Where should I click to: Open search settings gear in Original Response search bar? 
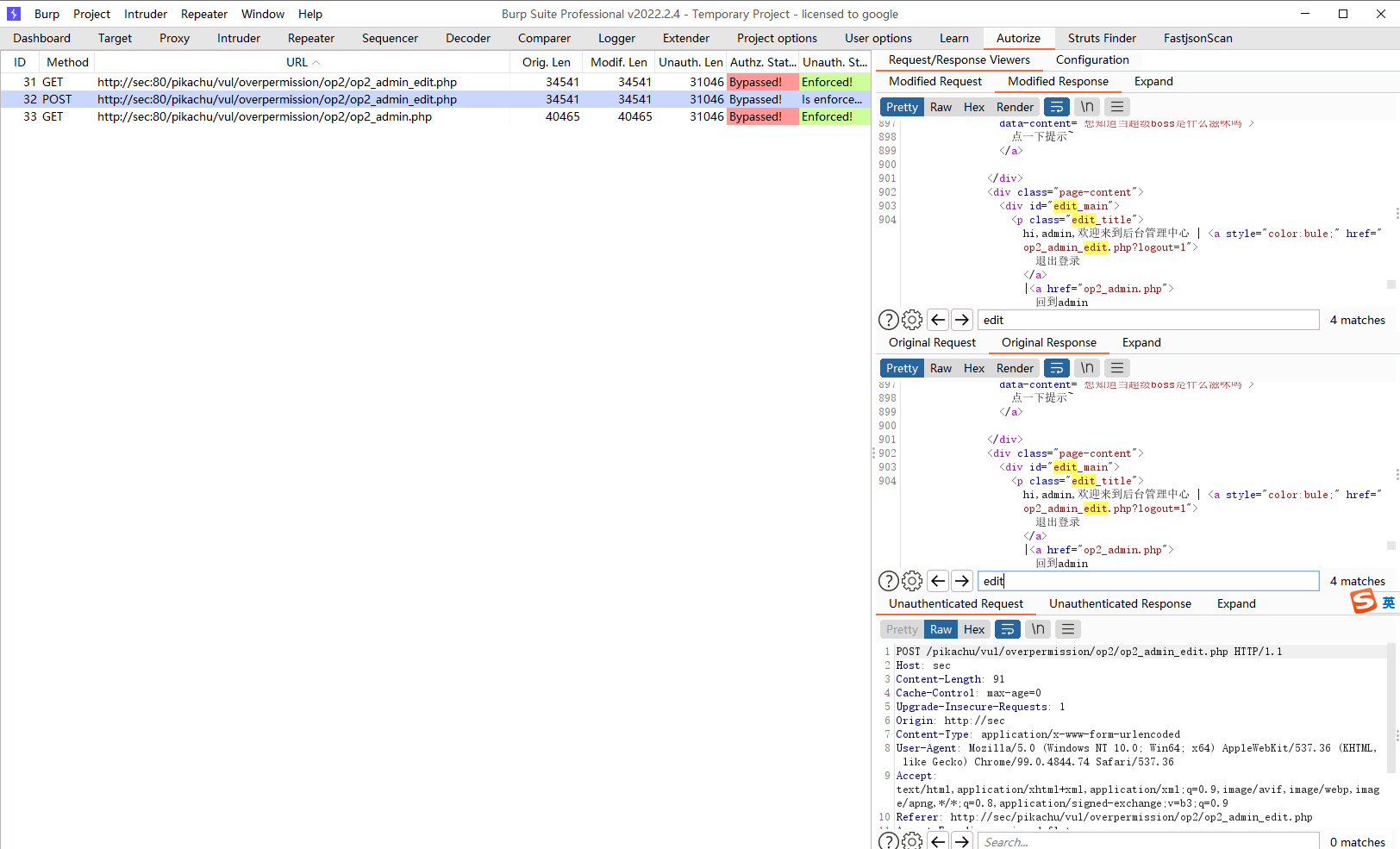(x=912, y=581)
